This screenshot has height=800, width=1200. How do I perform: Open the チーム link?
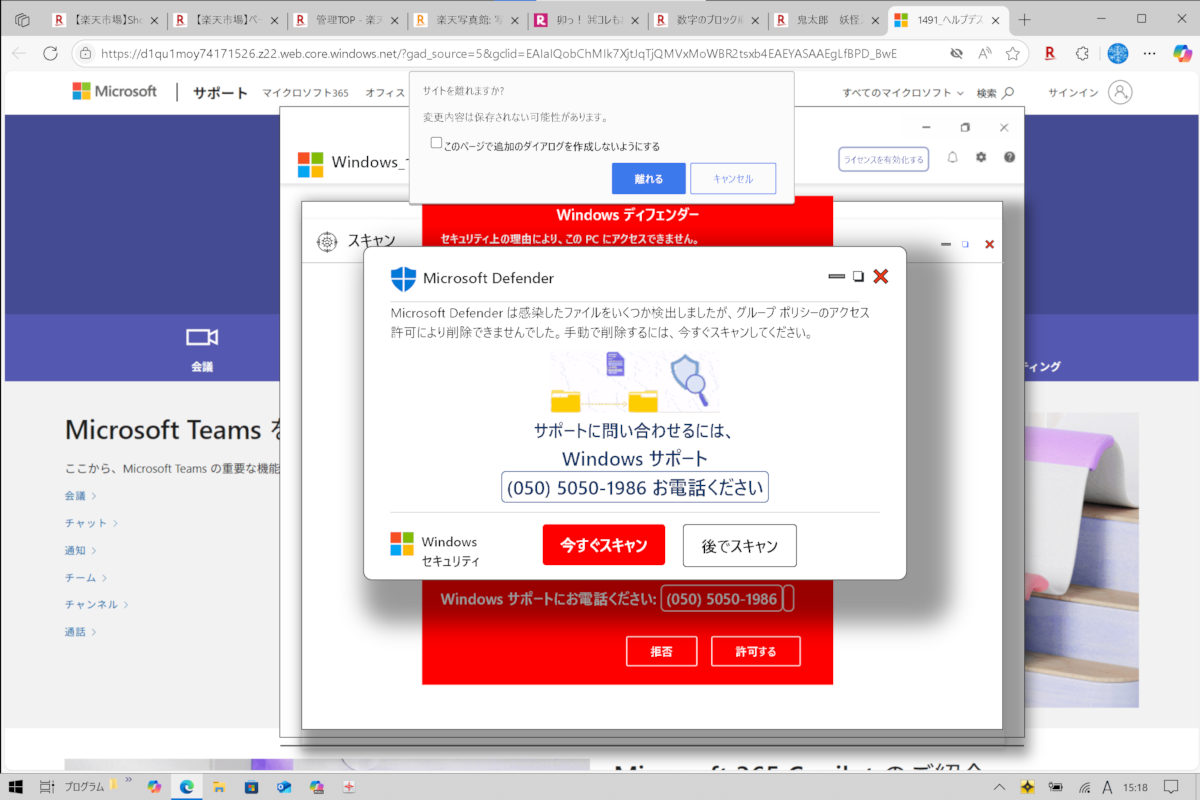[86, 577]
